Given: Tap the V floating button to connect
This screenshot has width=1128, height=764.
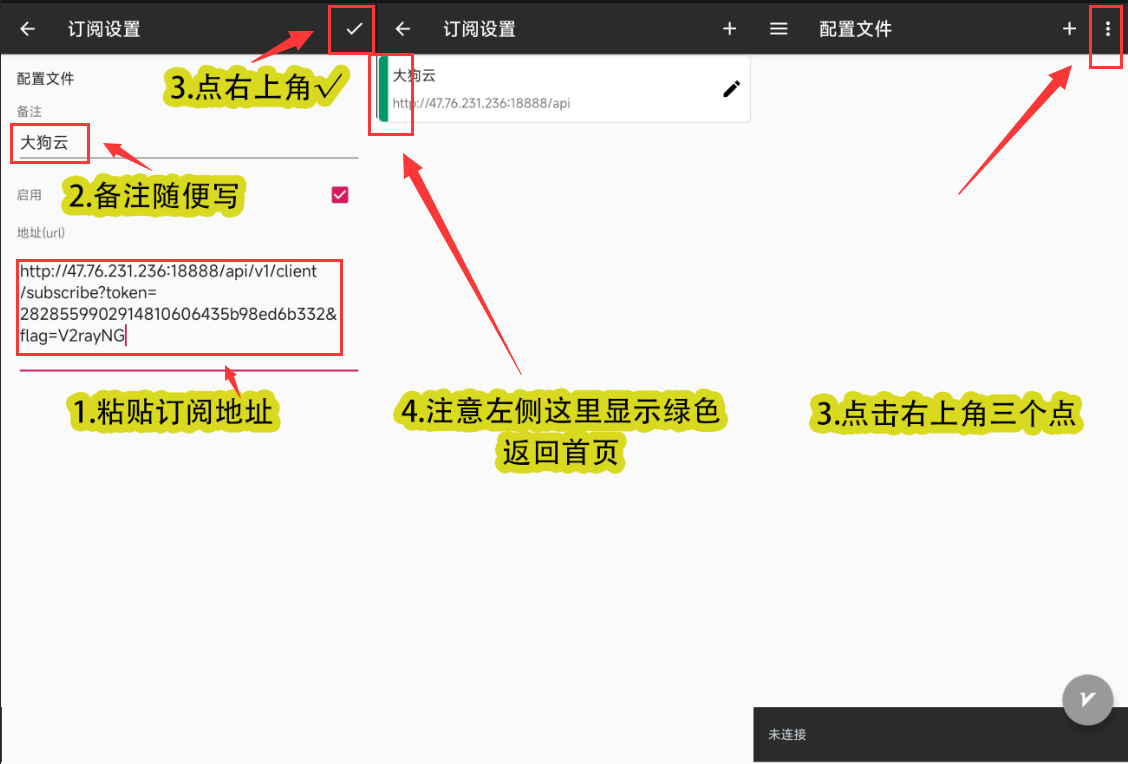Looking at the screenshot, I should (x=1087, y=700).
